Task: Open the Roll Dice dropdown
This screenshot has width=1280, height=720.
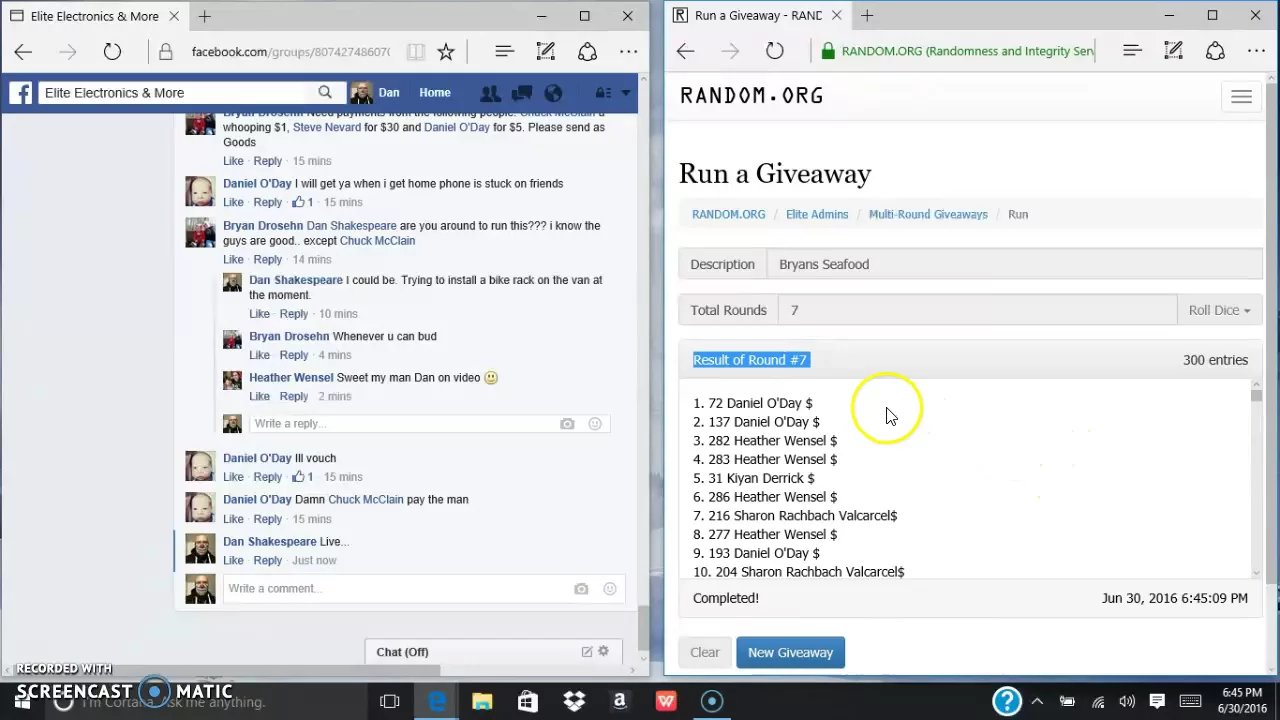Action: [1219, 310]
